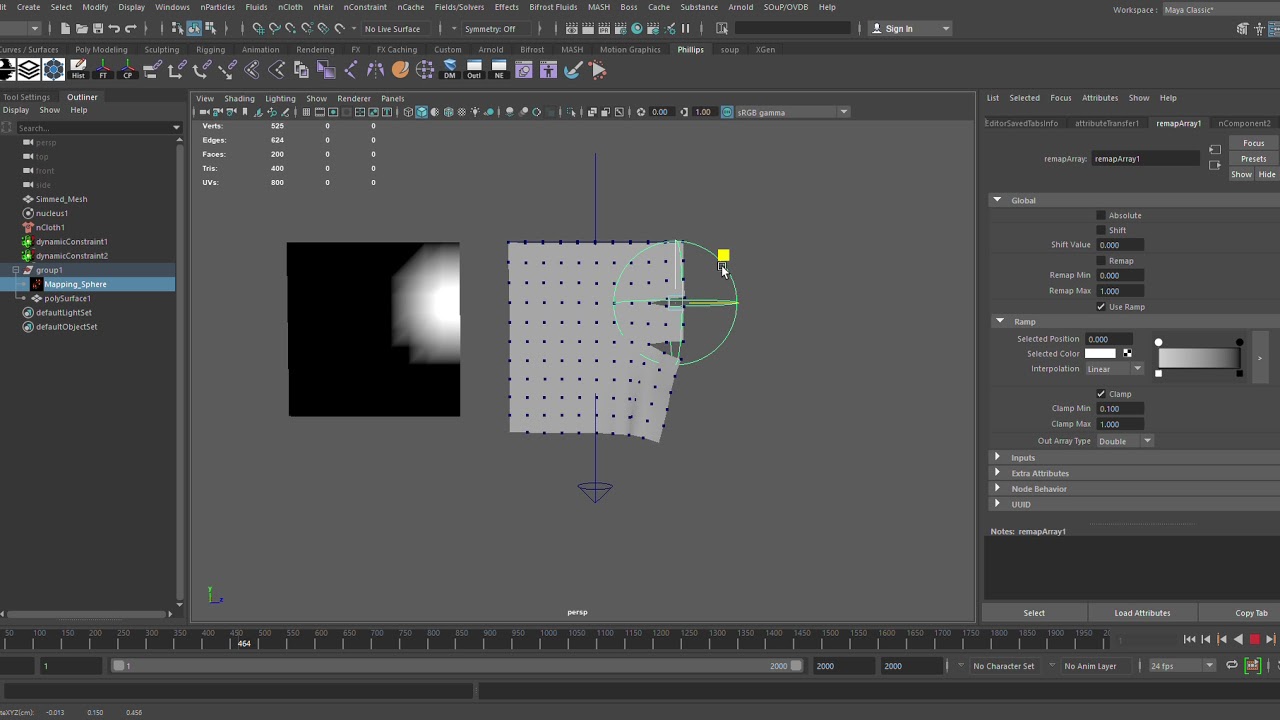Collapse the Ramp section
1280x720 pixels.
(1000, 321)
